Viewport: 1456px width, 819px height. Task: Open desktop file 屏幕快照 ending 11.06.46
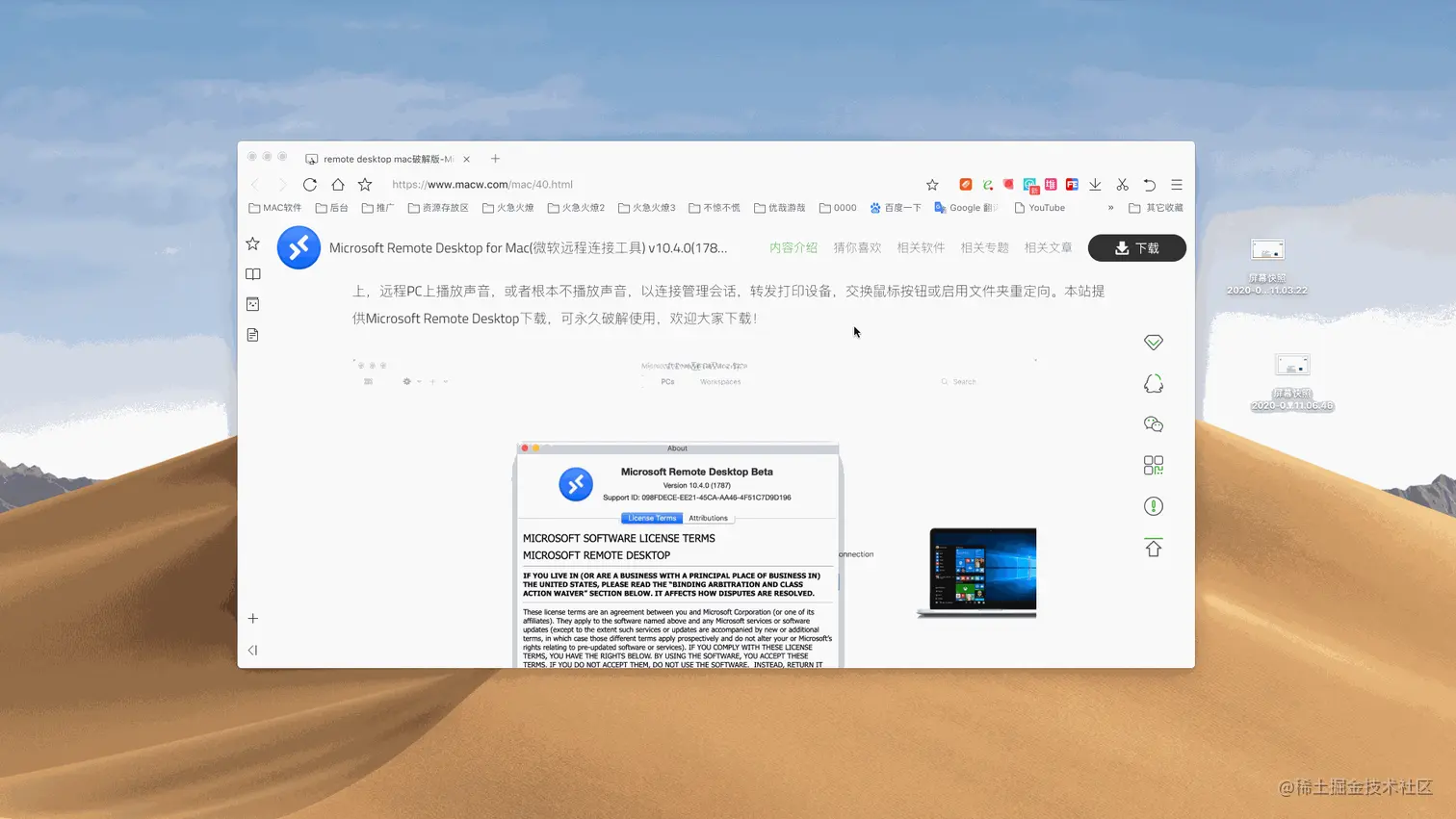pyautogui.click(x=1292, y=382)
